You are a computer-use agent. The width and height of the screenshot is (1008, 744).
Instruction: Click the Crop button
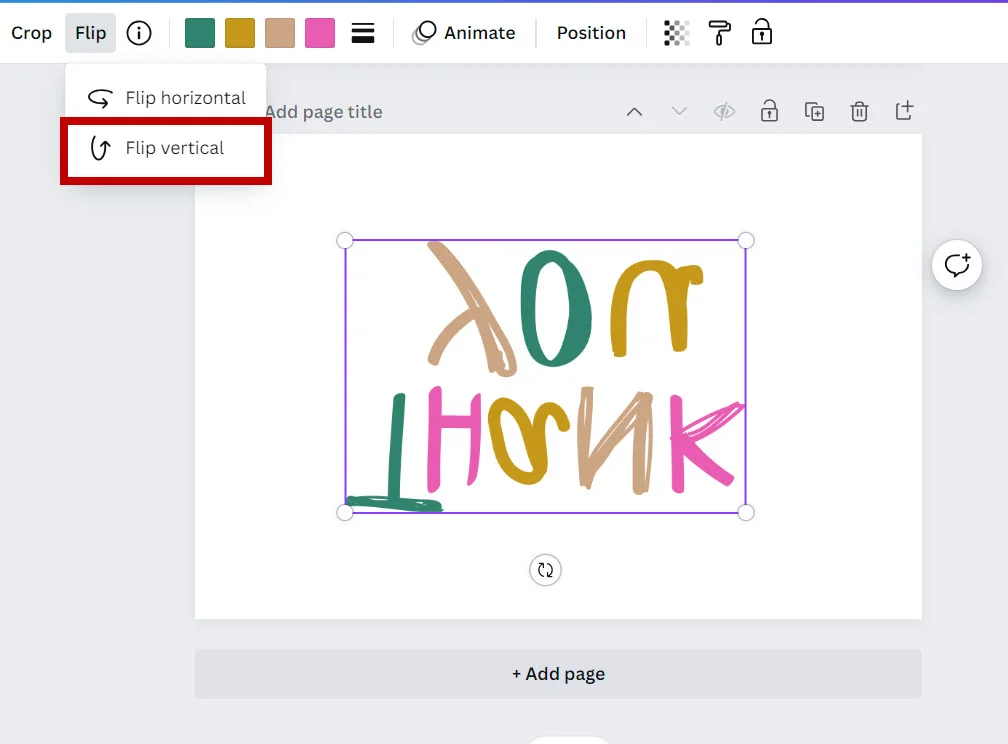(30, 32)
